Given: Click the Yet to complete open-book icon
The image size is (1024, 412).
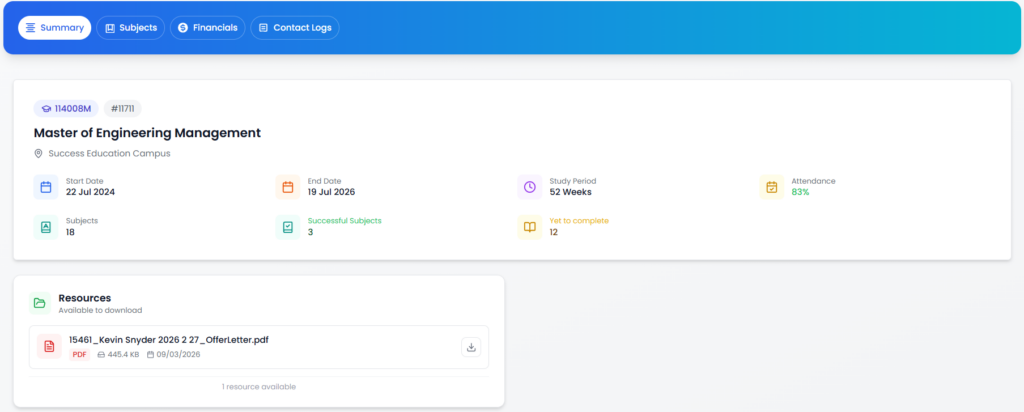Looking at the screenshot, I should coord(529,227).
